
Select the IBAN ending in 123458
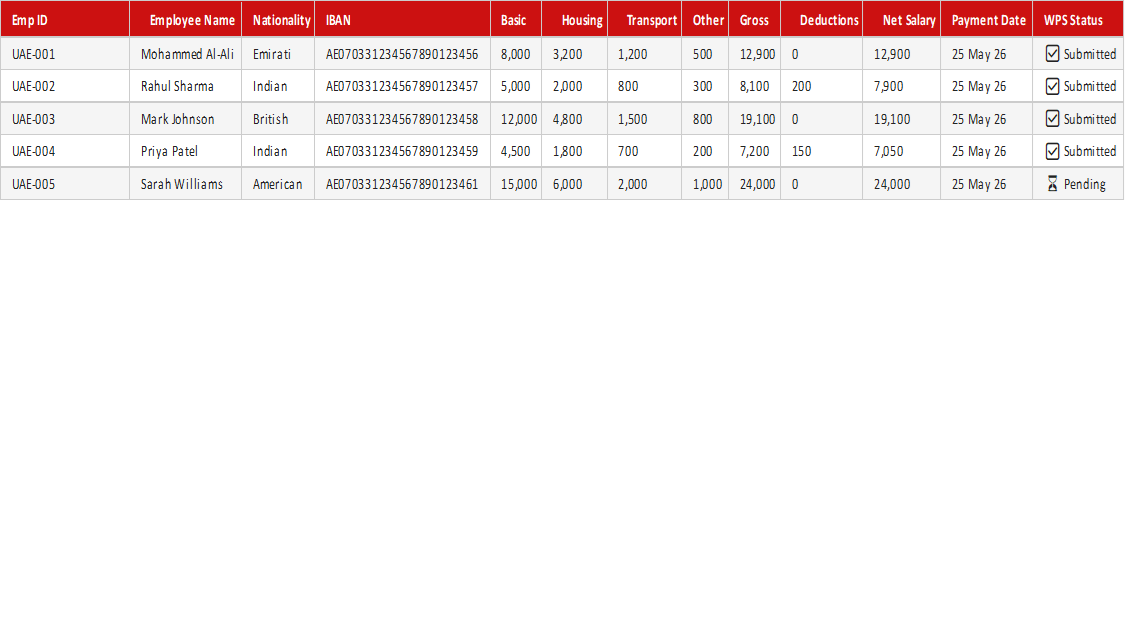pos(403,118)
